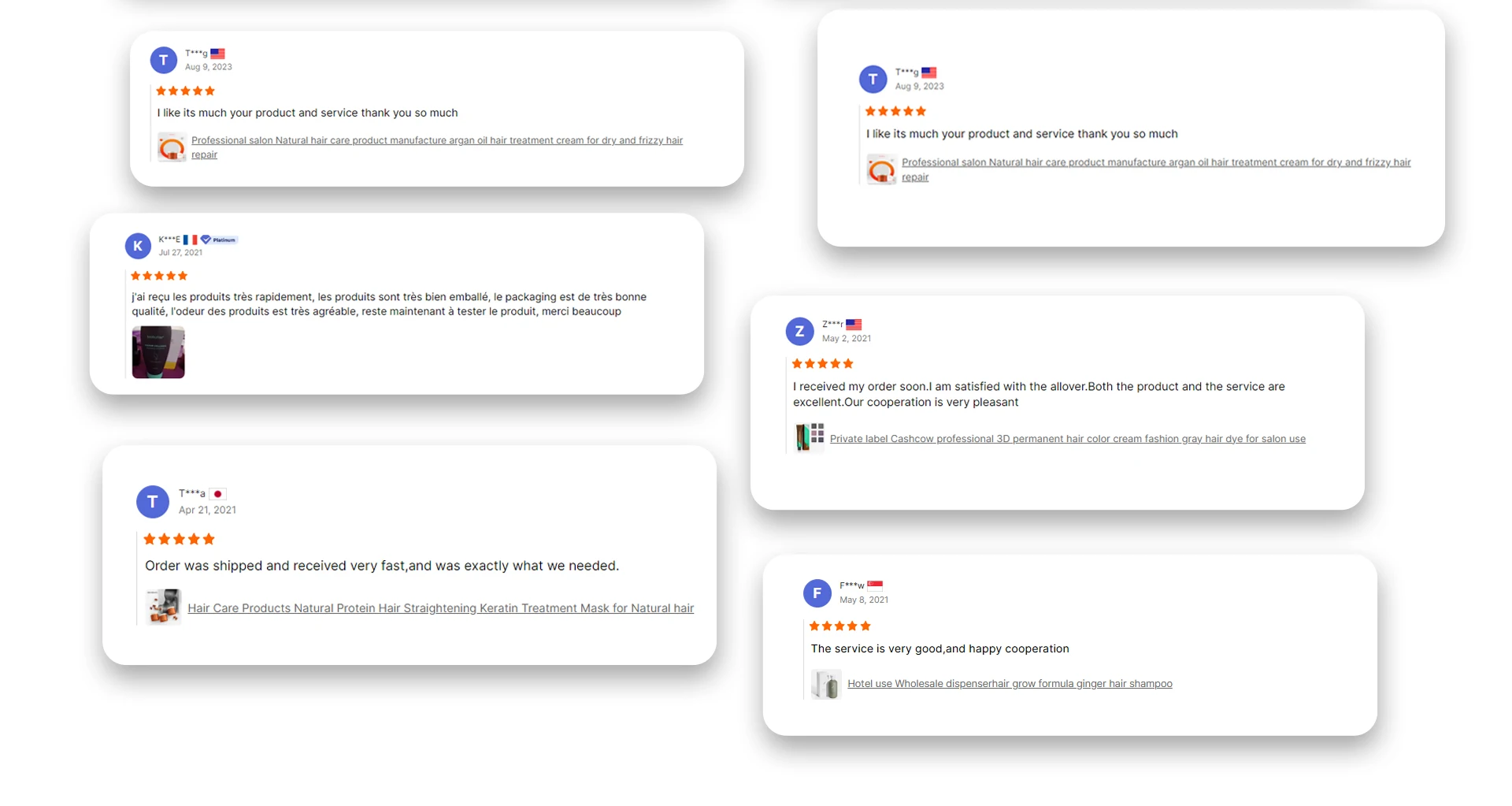Viewport: 1512px width, 806px height.
Task: Click the T avatar beside T***a
Action: 153,502
